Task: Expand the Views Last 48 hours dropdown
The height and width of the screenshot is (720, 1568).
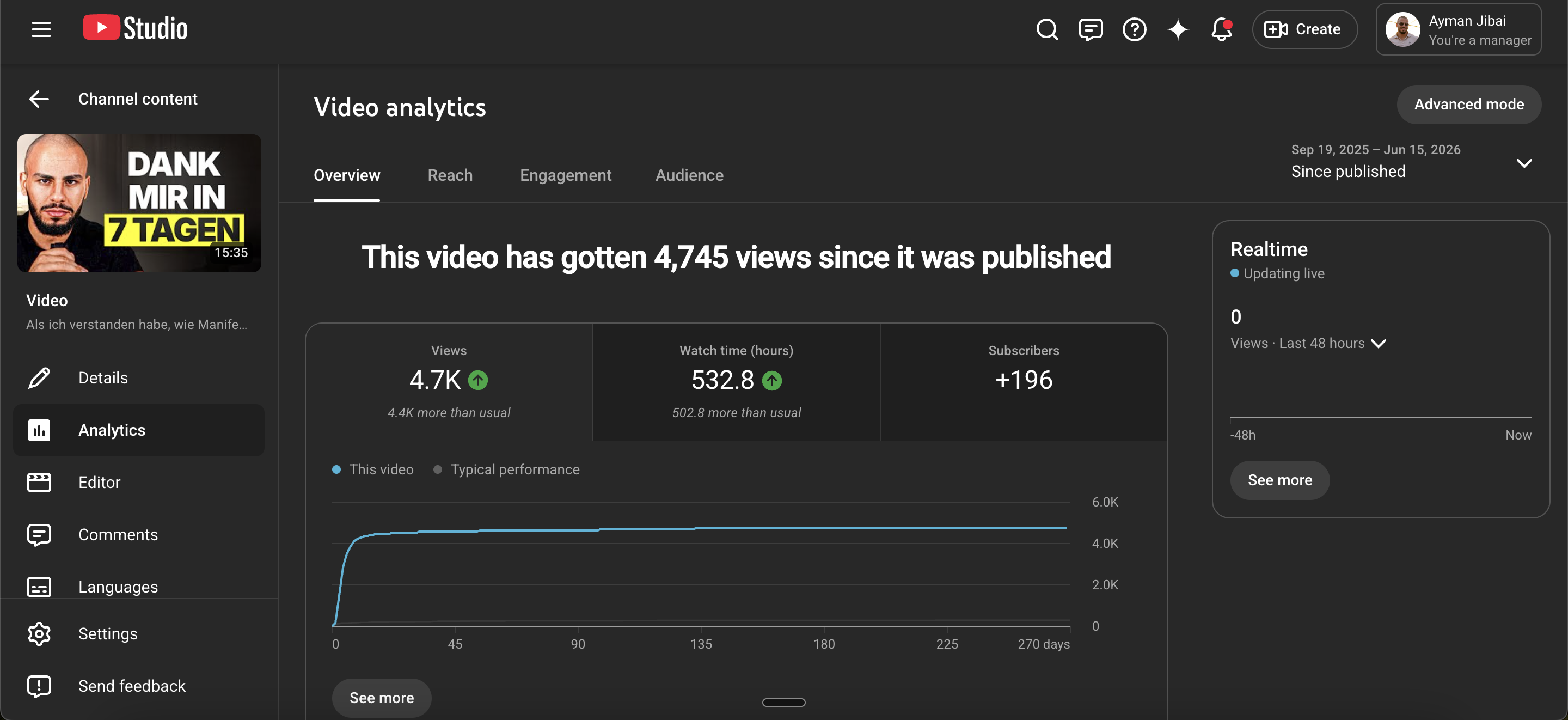Action: tap(1308, 344)
